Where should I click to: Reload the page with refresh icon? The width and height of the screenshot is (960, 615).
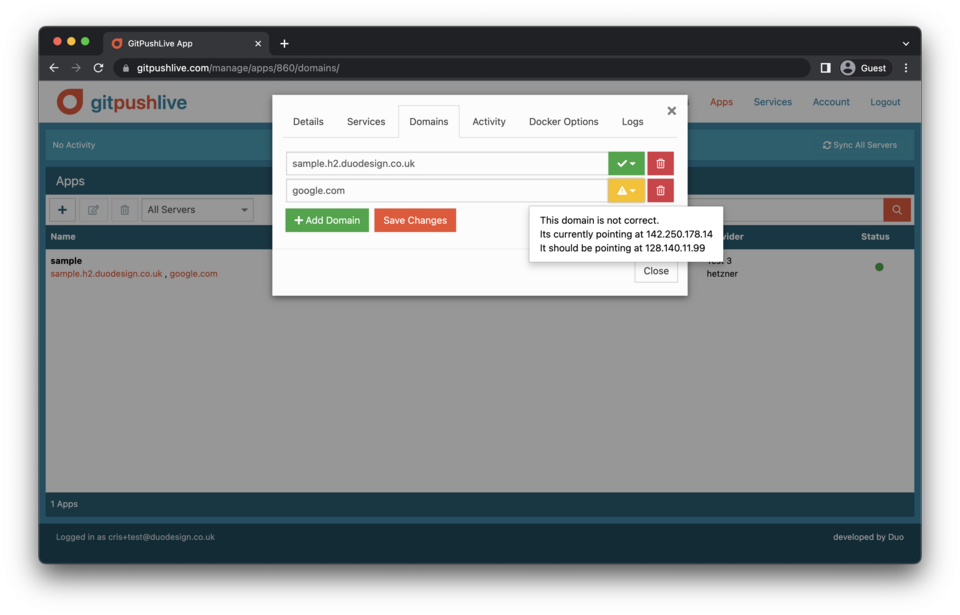[x=98, y=68]
